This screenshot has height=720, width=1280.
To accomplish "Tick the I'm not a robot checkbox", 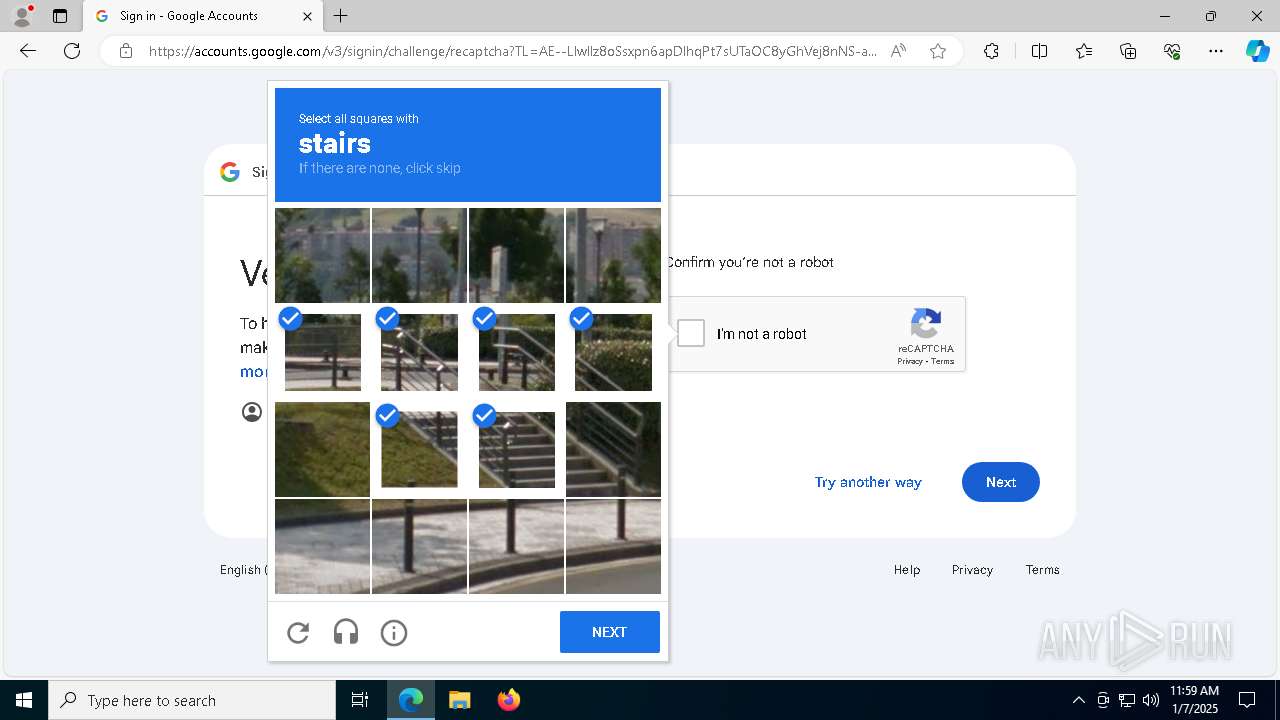I will point(691,333).
